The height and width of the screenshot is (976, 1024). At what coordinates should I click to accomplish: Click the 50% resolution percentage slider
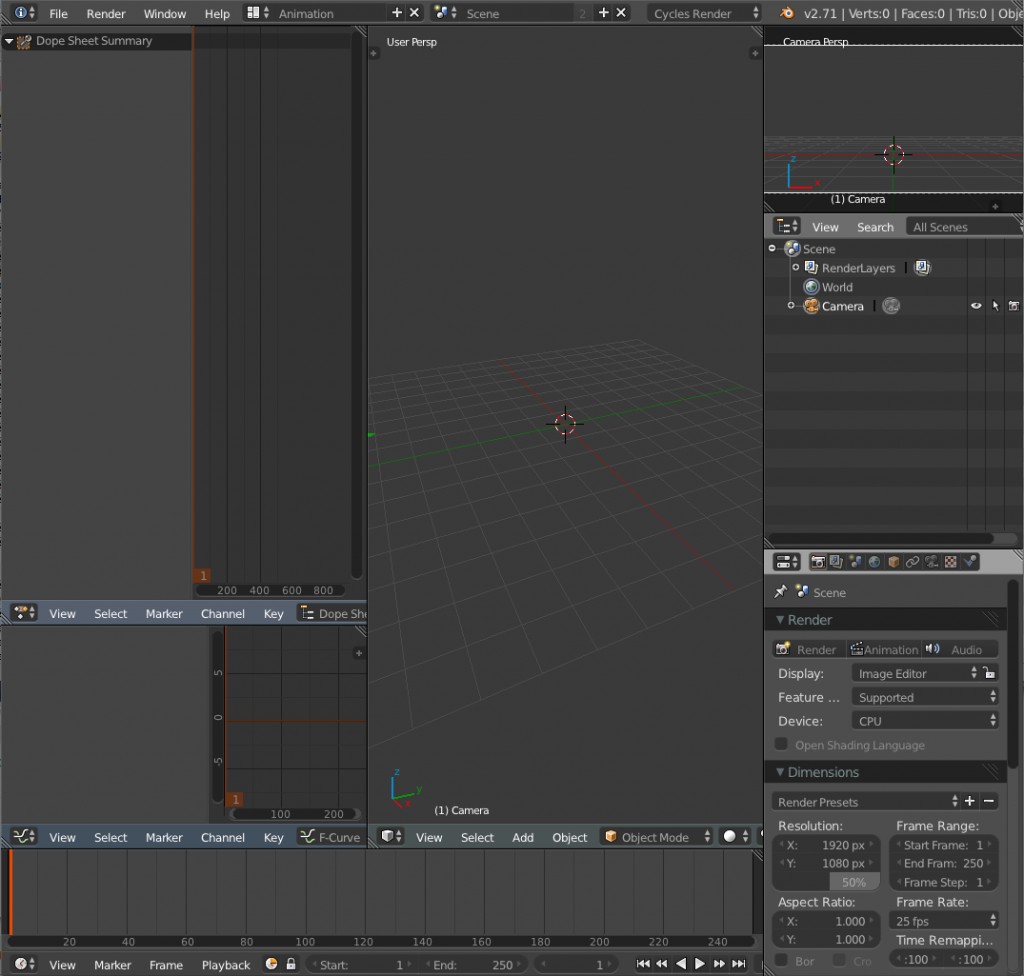[855, 882]
